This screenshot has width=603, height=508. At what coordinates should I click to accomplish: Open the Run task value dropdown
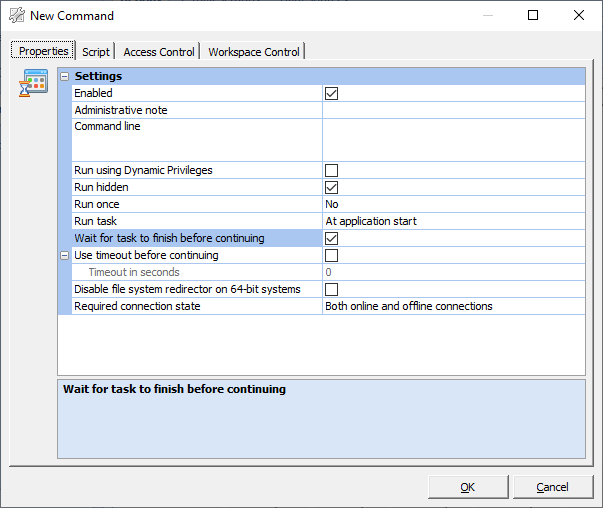(452, 221)
